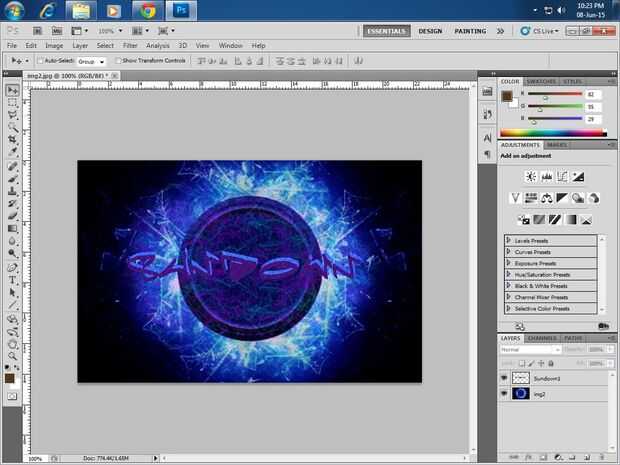Add a Levels adjustment
This screenshot has width=620, height=465.
point(547,177)
